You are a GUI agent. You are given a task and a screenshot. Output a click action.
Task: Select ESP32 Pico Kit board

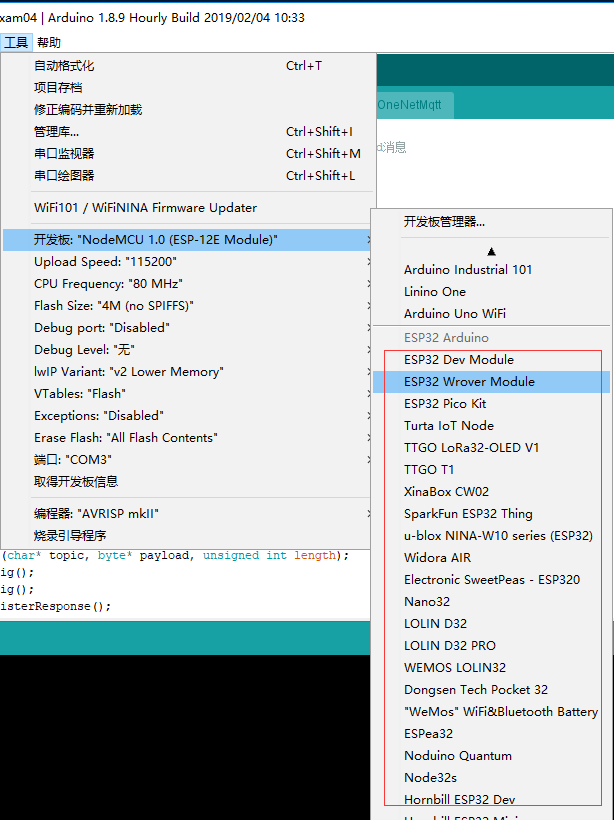(491, 404)
